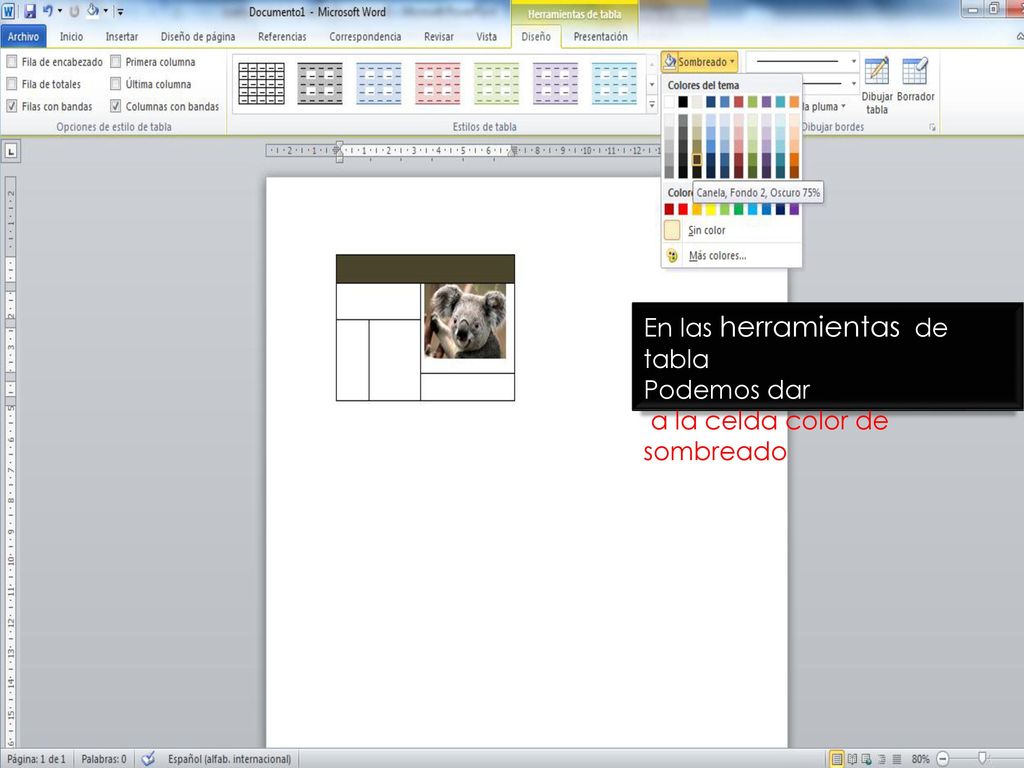Viewport: 1024px width, 768px height.
Task: Pick the yellow standard color swatch
Action: point(711,210)
